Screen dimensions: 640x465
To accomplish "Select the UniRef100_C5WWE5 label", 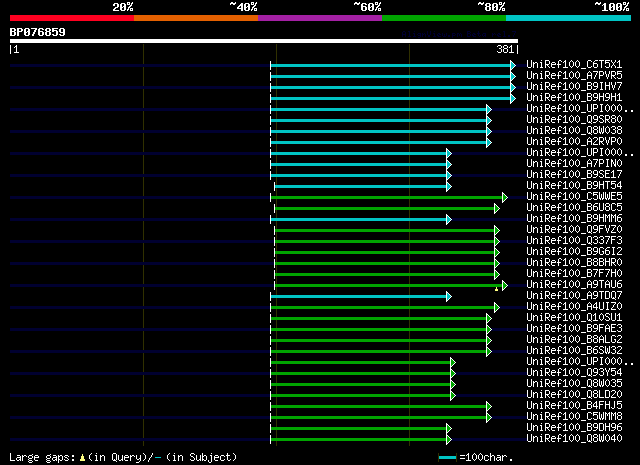I will coord(574,197).
